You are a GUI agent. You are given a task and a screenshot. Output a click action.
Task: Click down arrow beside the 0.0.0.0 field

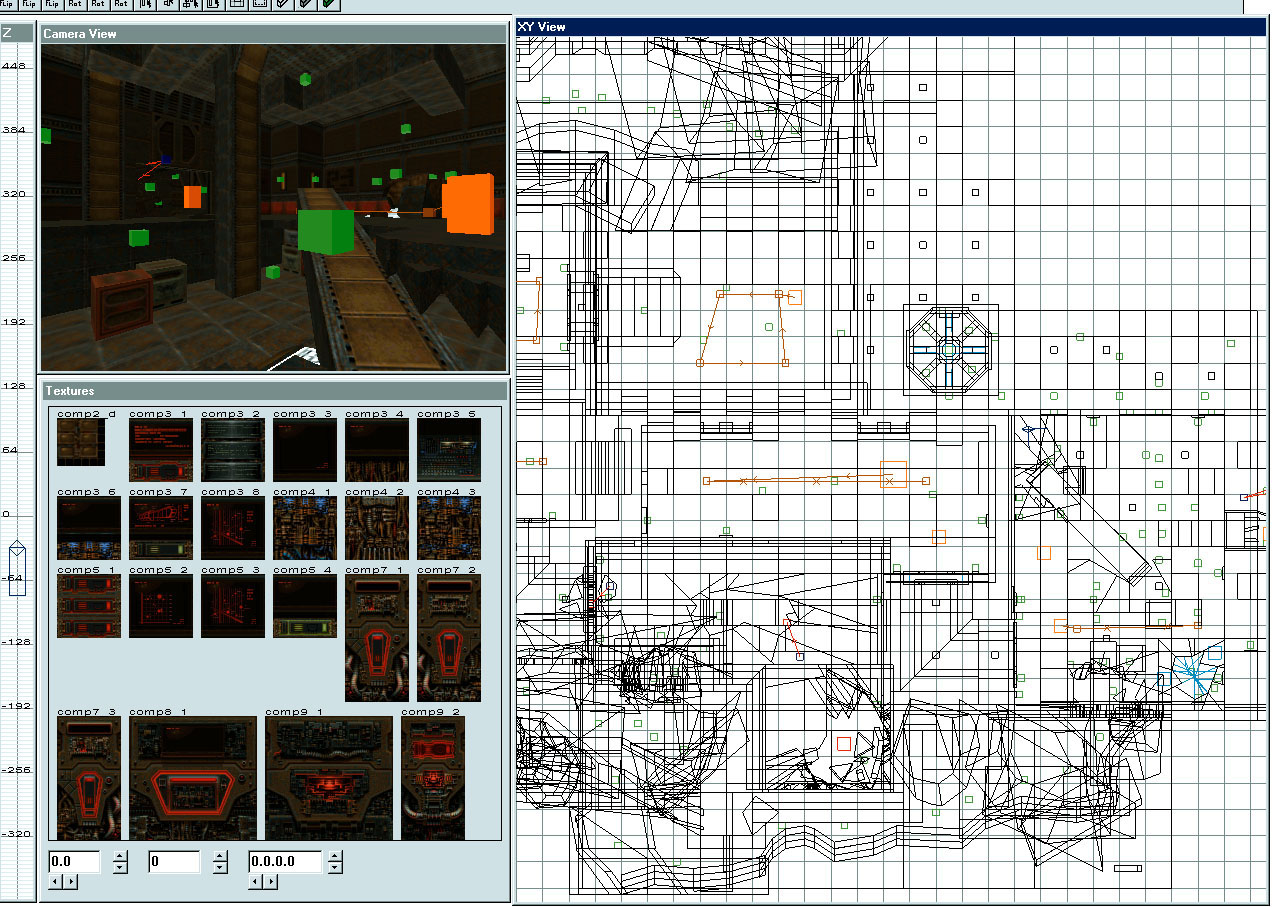pyautogui.click(x=335, y=867)
